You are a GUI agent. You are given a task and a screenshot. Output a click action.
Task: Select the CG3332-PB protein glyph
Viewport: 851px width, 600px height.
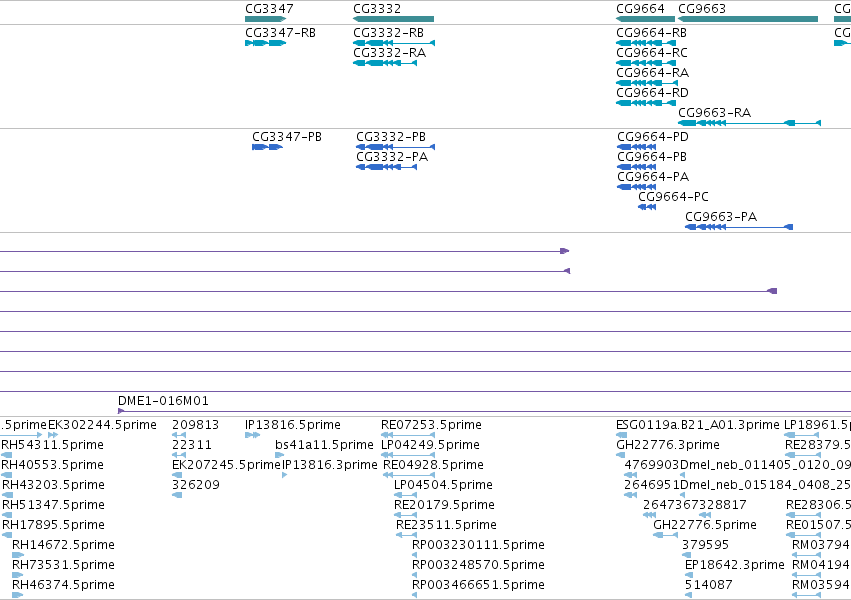396,147
